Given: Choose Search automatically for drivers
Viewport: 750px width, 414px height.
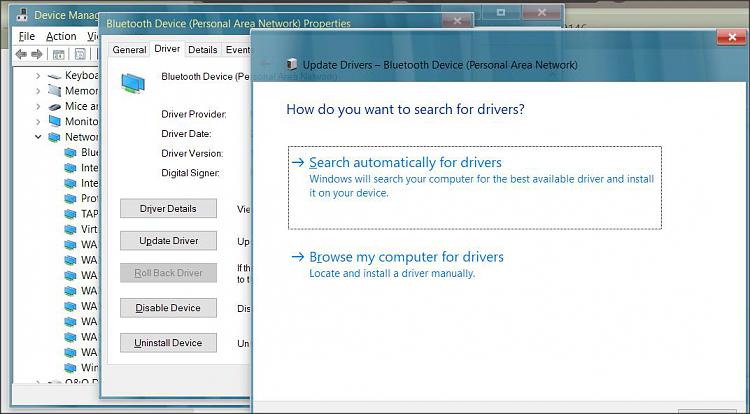Looking at the screenshot, I should click(x=474, y=187).
